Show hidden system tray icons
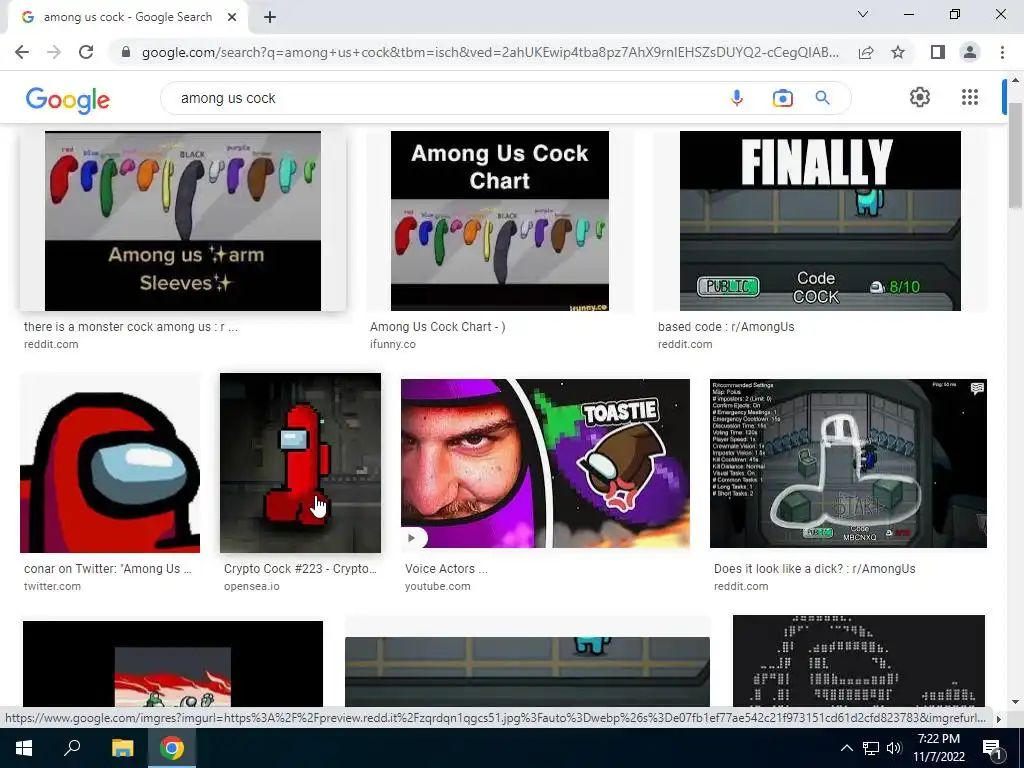This screenshot has width=1024, height=768. click(846, 748)
